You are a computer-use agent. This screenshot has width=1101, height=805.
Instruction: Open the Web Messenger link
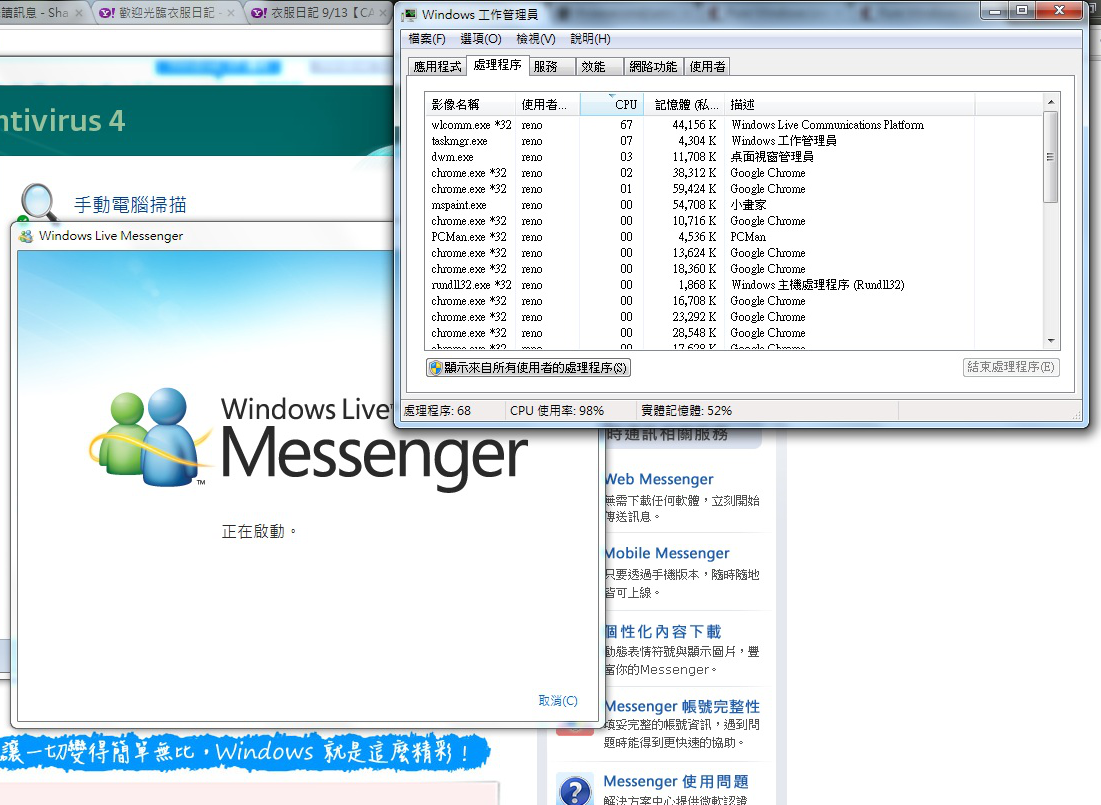tap(659, 479)
